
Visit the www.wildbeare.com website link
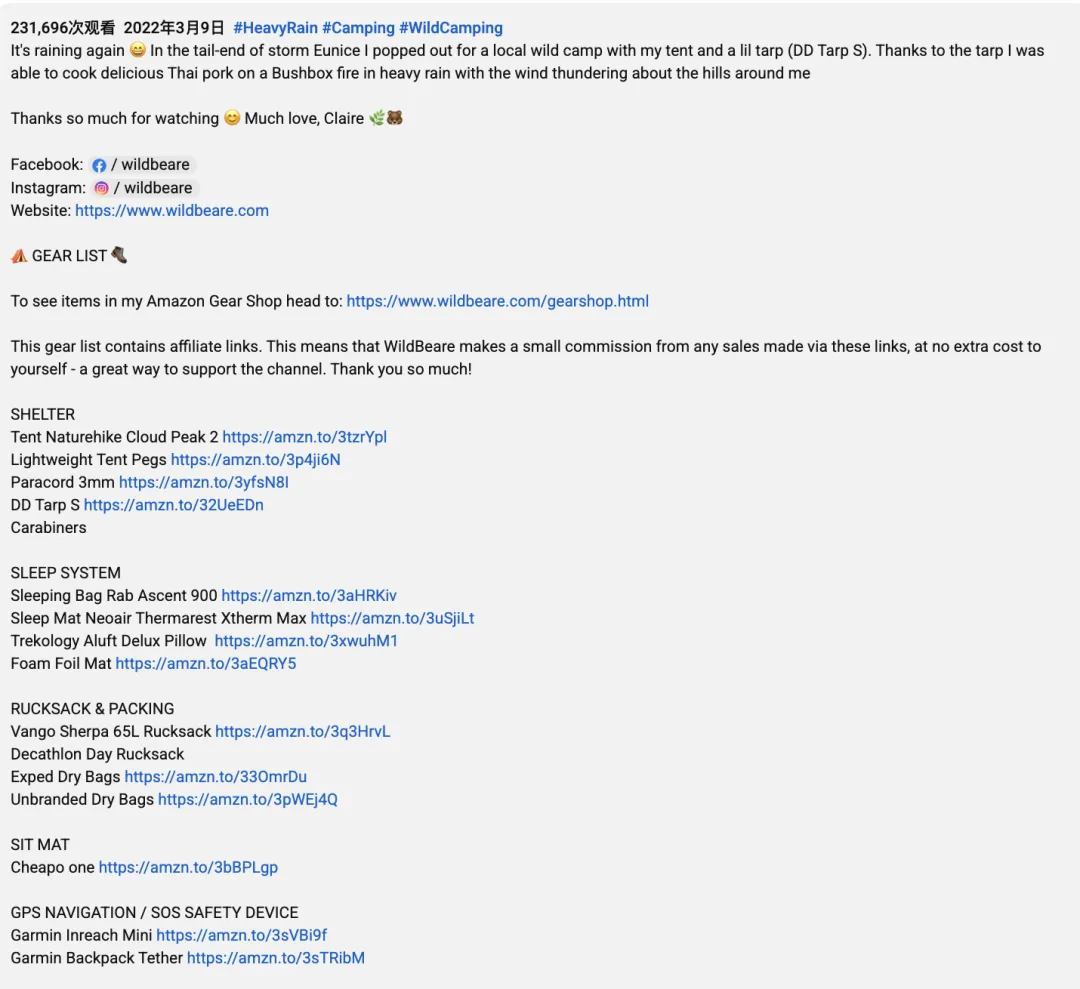[172, 211]
